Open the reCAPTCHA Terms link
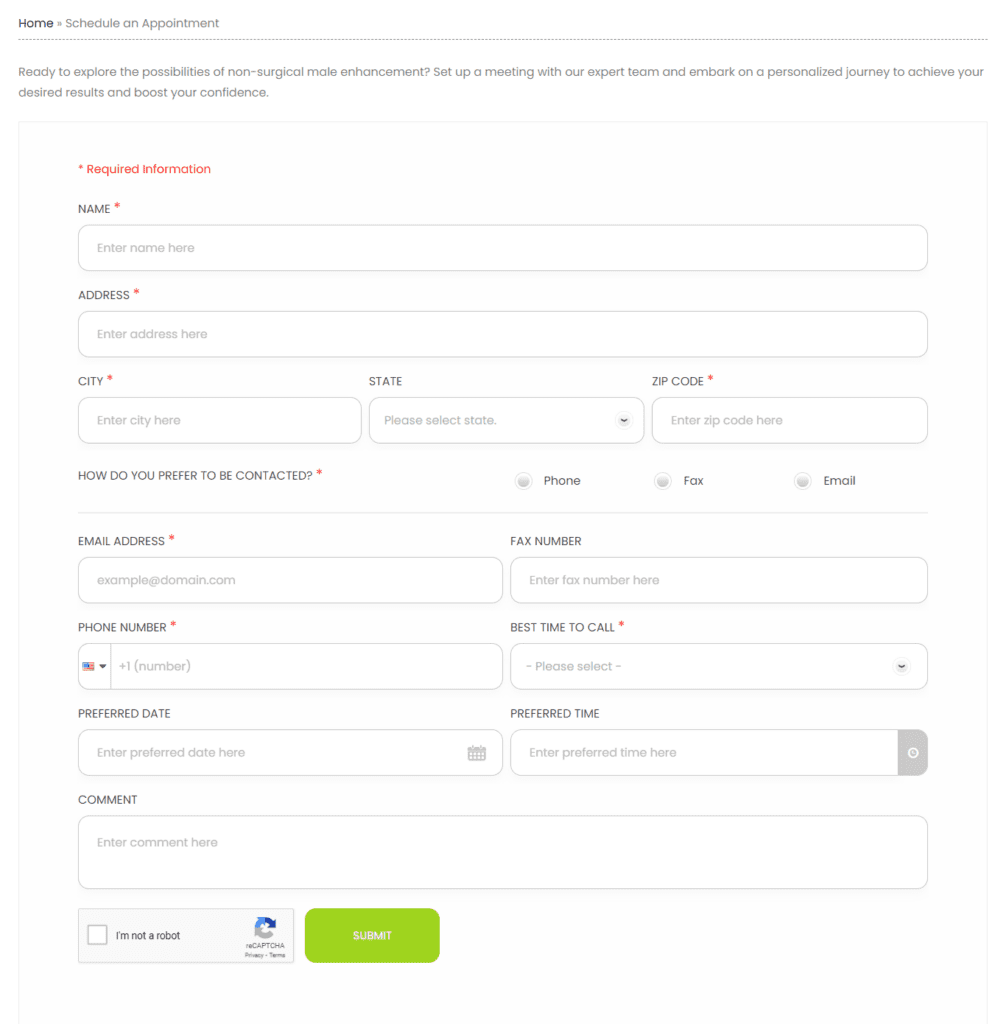Image resolution: width=1006 pixels, height=1024 pixels. [x=277, y=955]
